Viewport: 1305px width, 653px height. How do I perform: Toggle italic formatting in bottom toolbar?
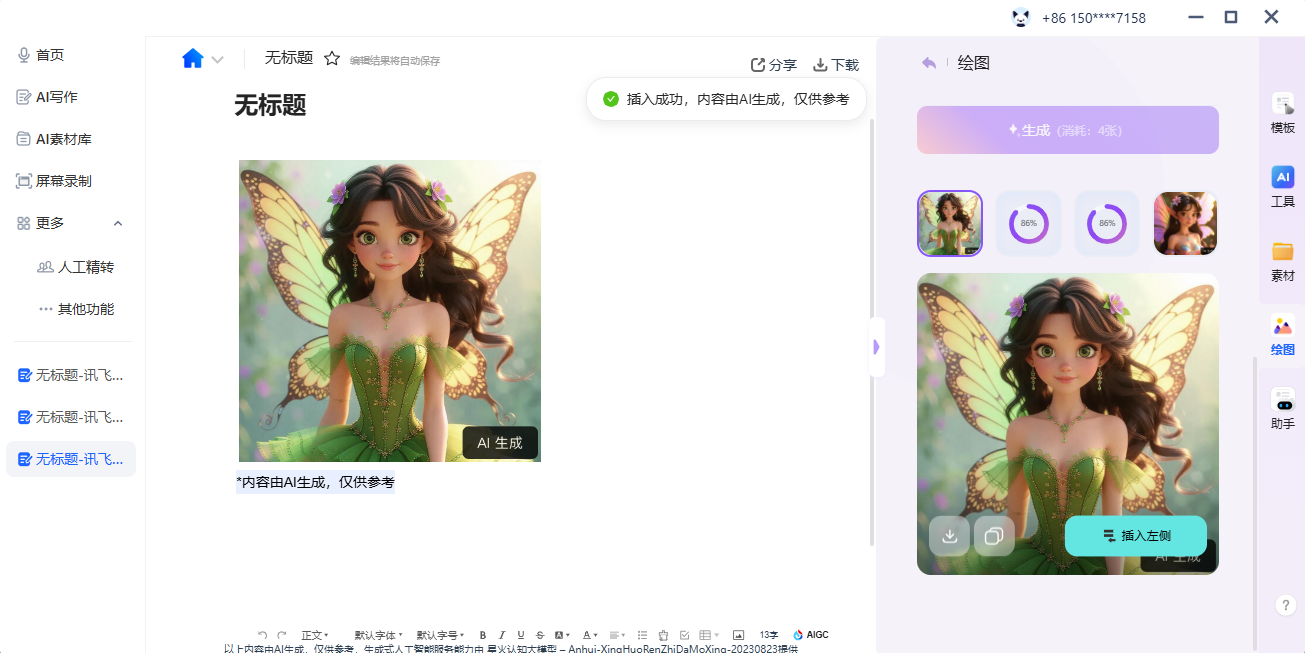click(x=501, y=635)
